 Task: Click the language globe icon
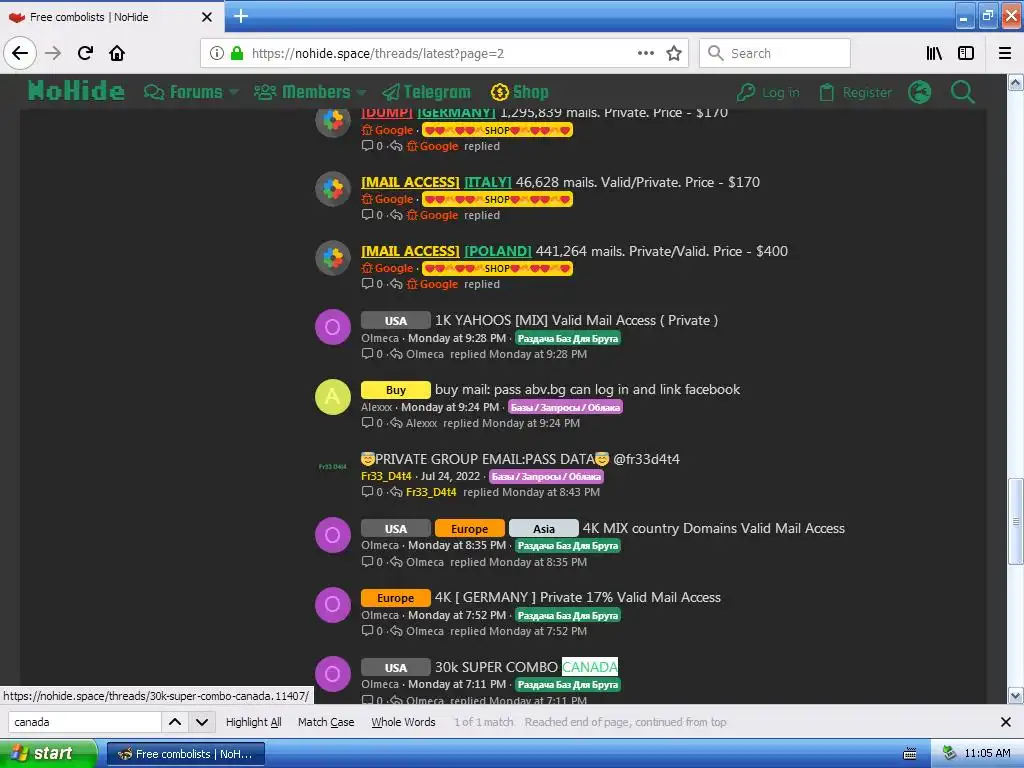(x=920, y=92)
